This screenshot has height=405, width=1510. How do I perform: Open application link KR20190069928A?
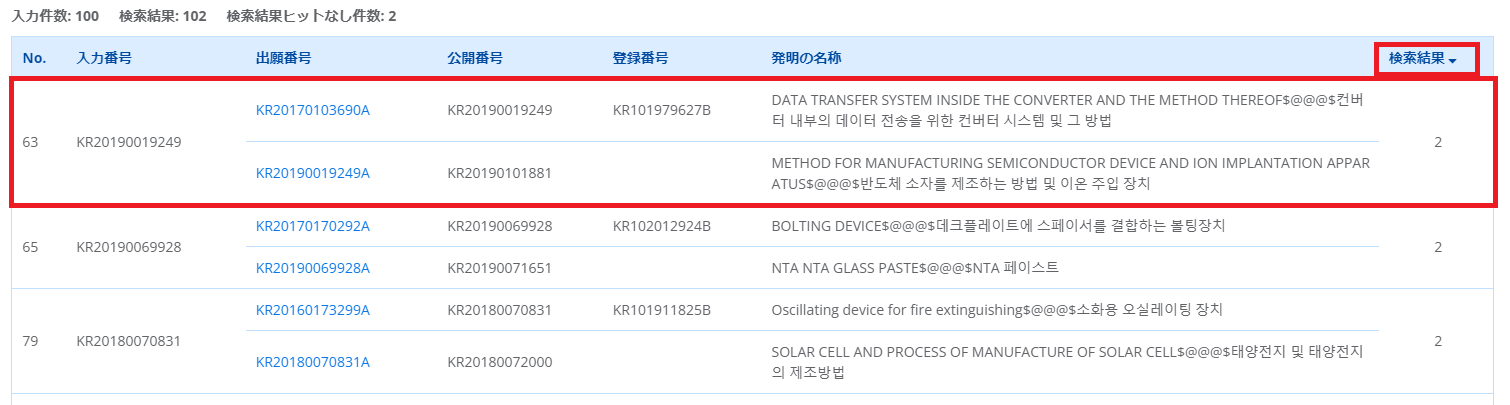[312, 268]
